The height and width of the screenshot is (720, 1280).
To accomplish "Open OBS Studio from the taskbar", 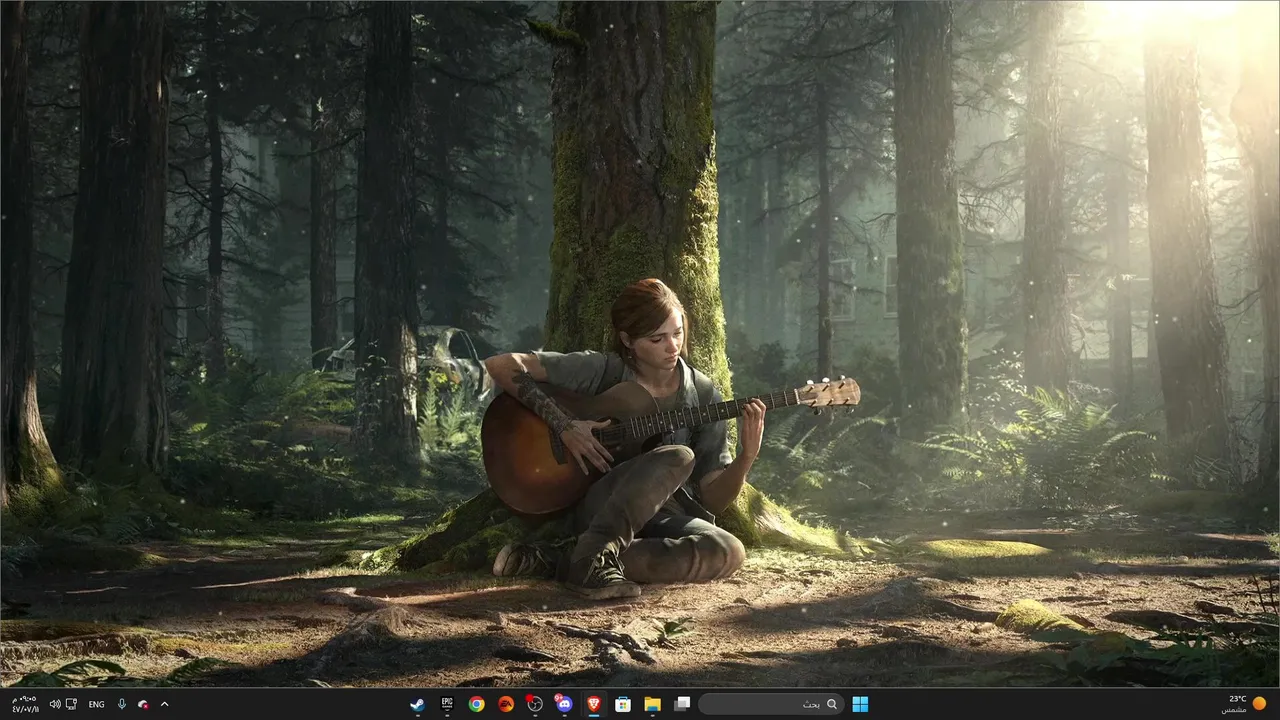I will coord(535,704).
